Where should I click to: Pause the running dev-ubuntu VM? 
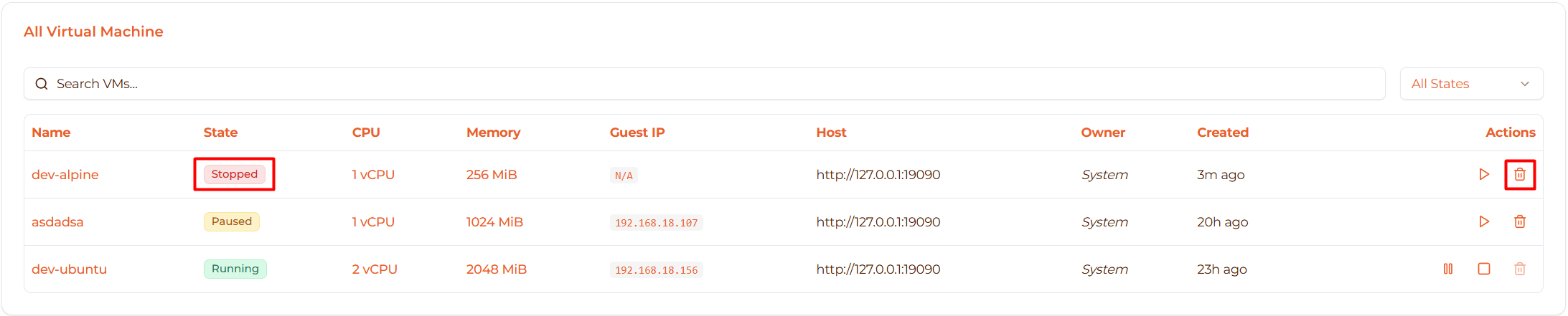point(1448,269)
